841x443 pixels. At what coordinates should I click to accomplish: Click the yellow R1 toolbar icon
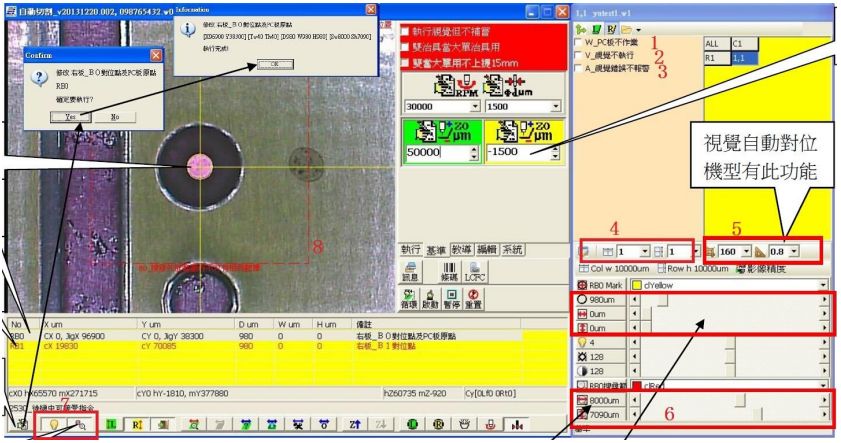pos(138,425)
